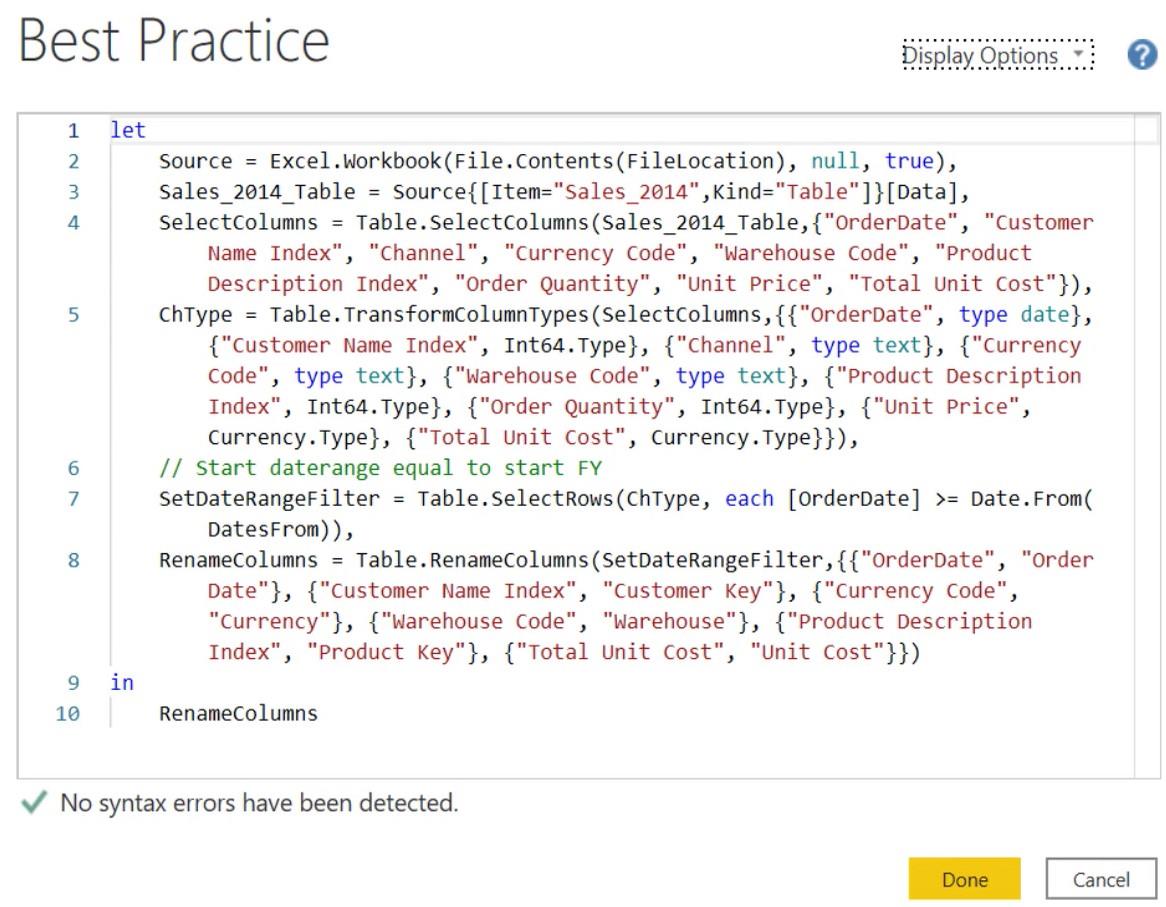The image size is (1166, 907).
Task: Select line number 4 in the gutter
Action: pyautogui.click(x=73, y=222)
